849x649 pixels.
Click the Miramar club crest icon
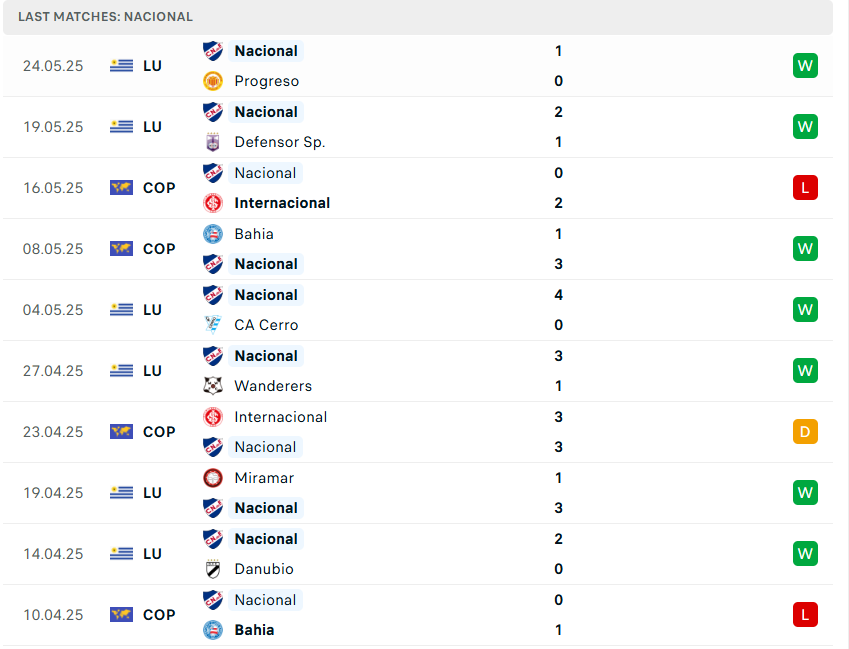click(x=212, y=478)
